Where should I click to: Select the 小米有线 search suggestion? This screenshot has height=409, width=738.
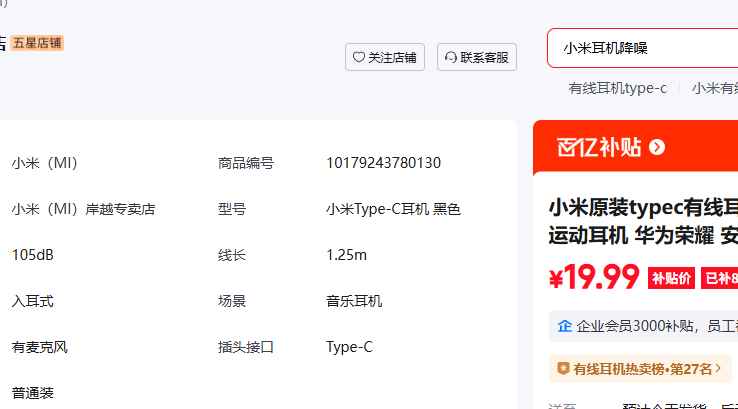714,88
